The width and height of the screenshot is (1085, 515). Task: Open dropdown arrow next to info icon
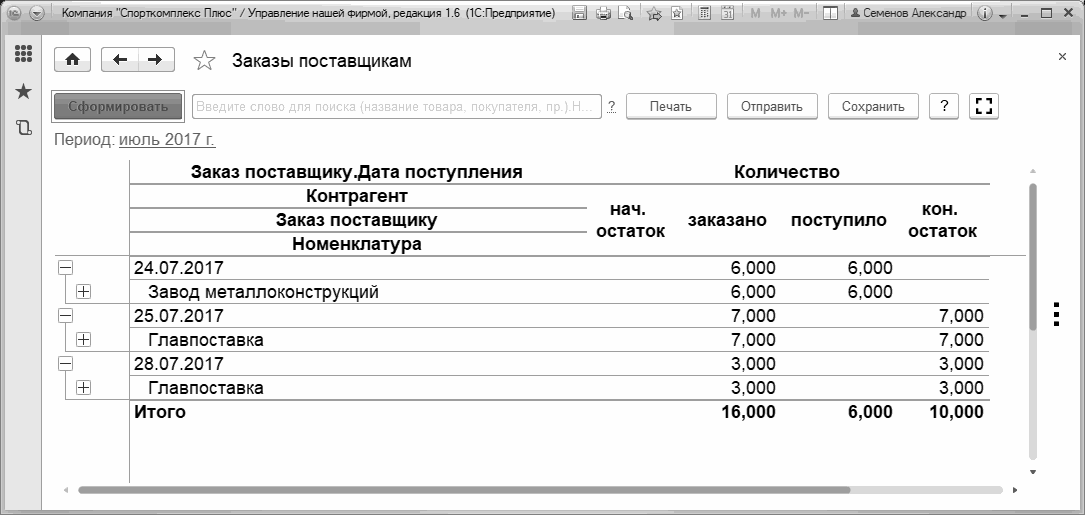pos(1001,15)
